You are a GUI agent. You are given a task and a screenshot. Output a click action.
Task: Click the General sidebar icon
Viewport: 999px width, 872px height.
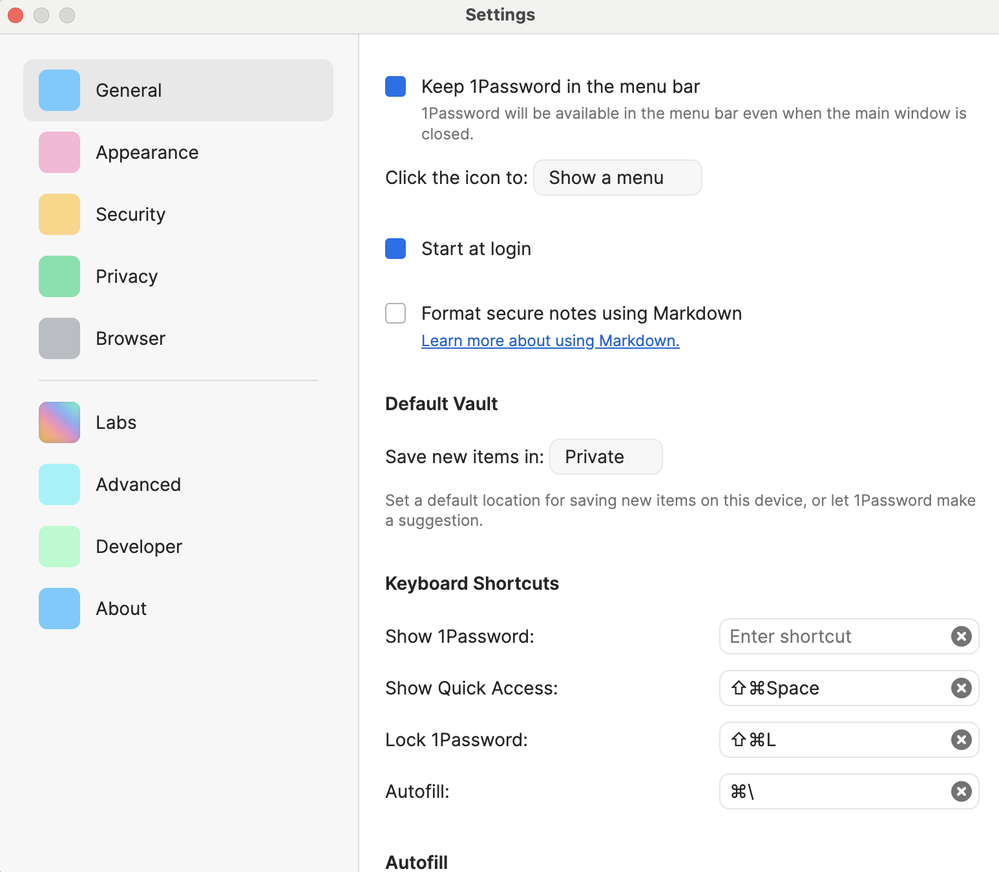pos(59,90)
